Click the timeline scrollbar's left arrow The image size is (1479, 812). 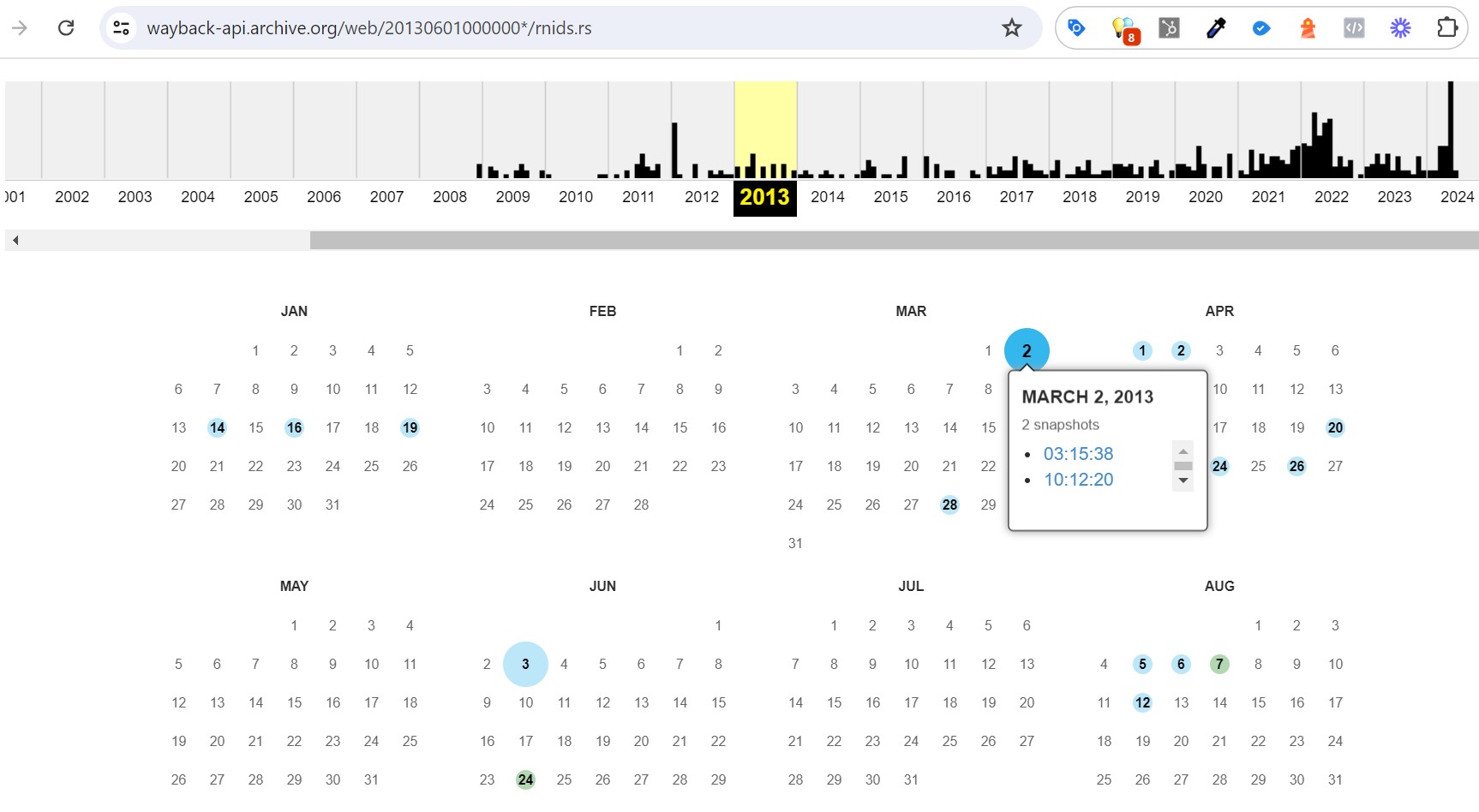pos(15,241)
